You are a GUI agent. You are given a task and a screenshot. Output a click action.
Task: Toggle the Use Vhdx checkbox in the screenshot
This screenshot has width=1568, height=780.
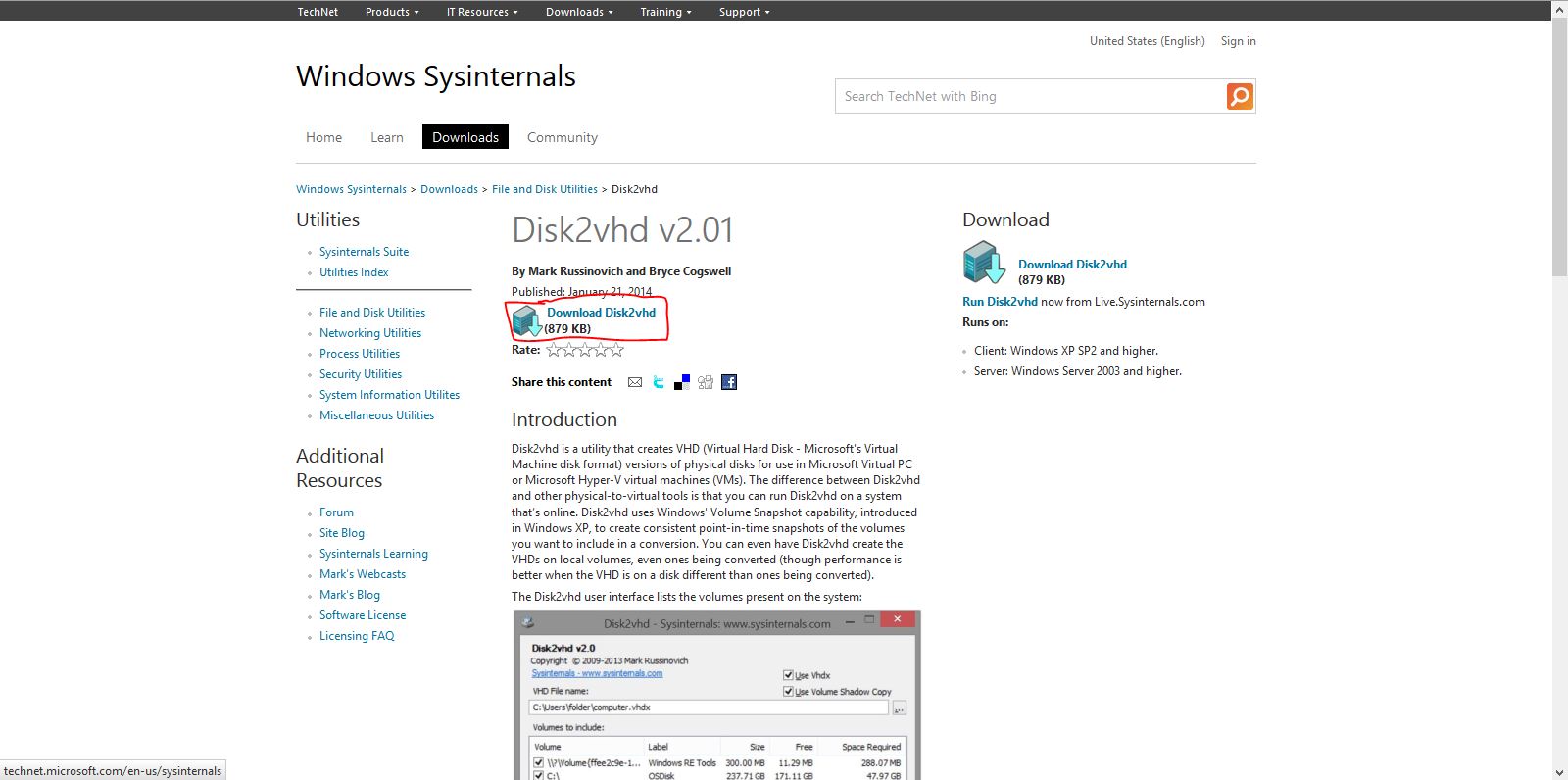(x=788, y=675)
